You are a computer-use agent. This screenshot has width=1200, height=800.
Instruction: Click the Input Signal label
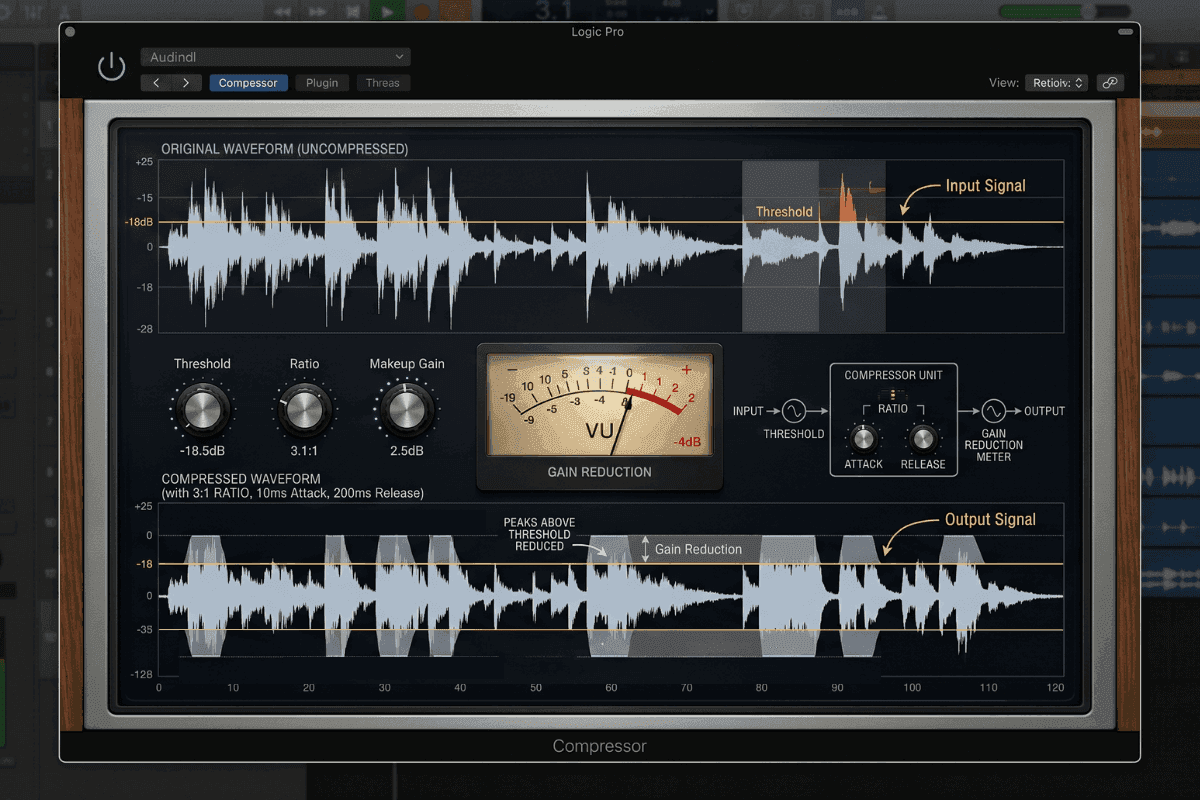pos(985,185)
